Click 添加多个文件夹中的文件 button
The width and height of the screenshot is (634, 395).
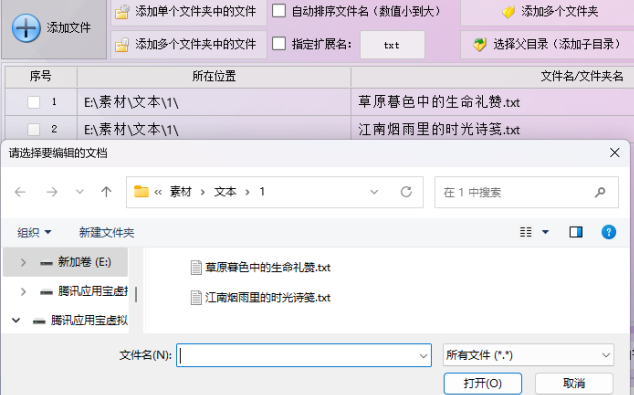pyautogui.click(x=188, y=44)
